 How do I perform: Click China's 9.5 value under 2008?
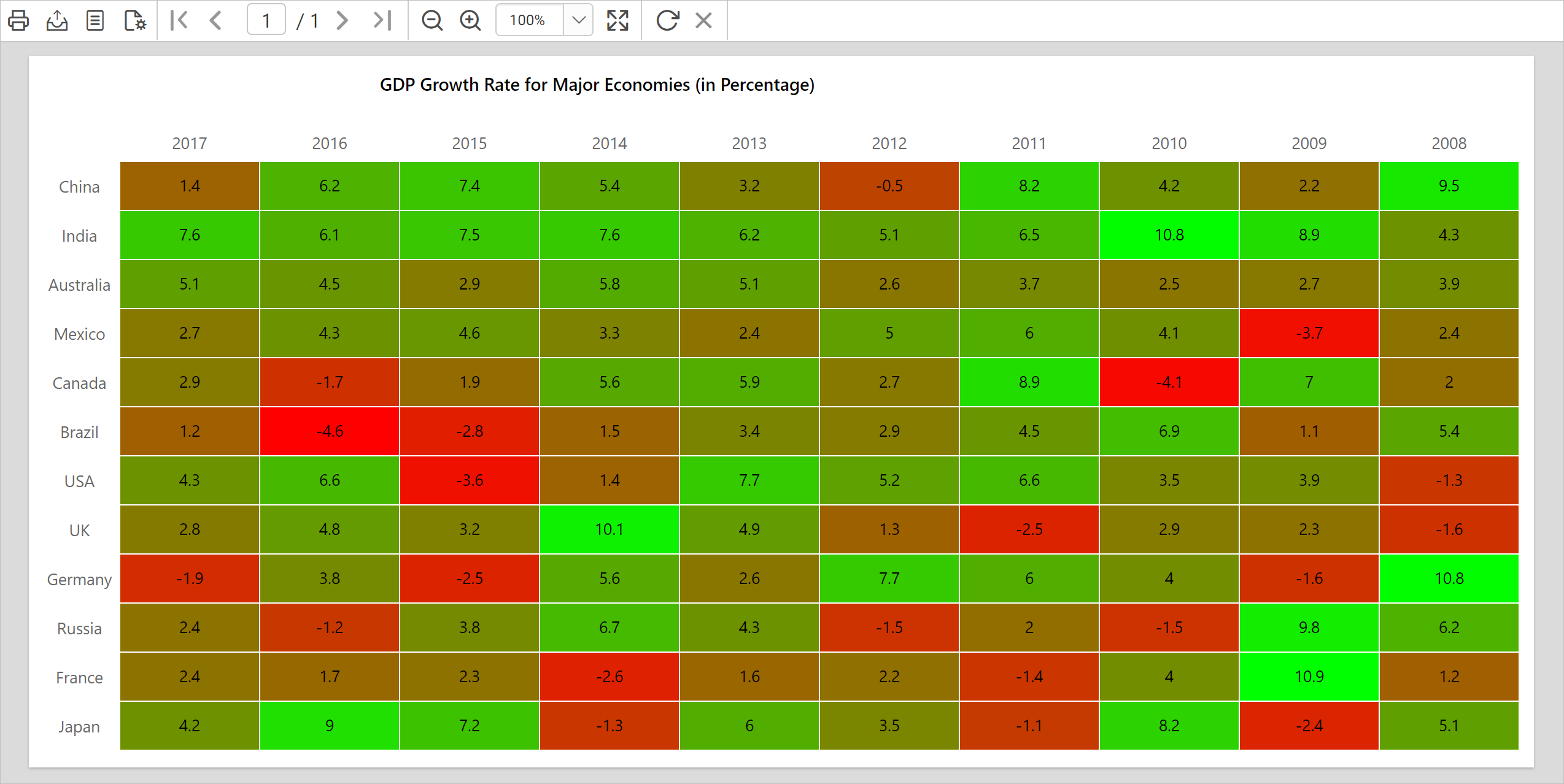coord(1449,186)
